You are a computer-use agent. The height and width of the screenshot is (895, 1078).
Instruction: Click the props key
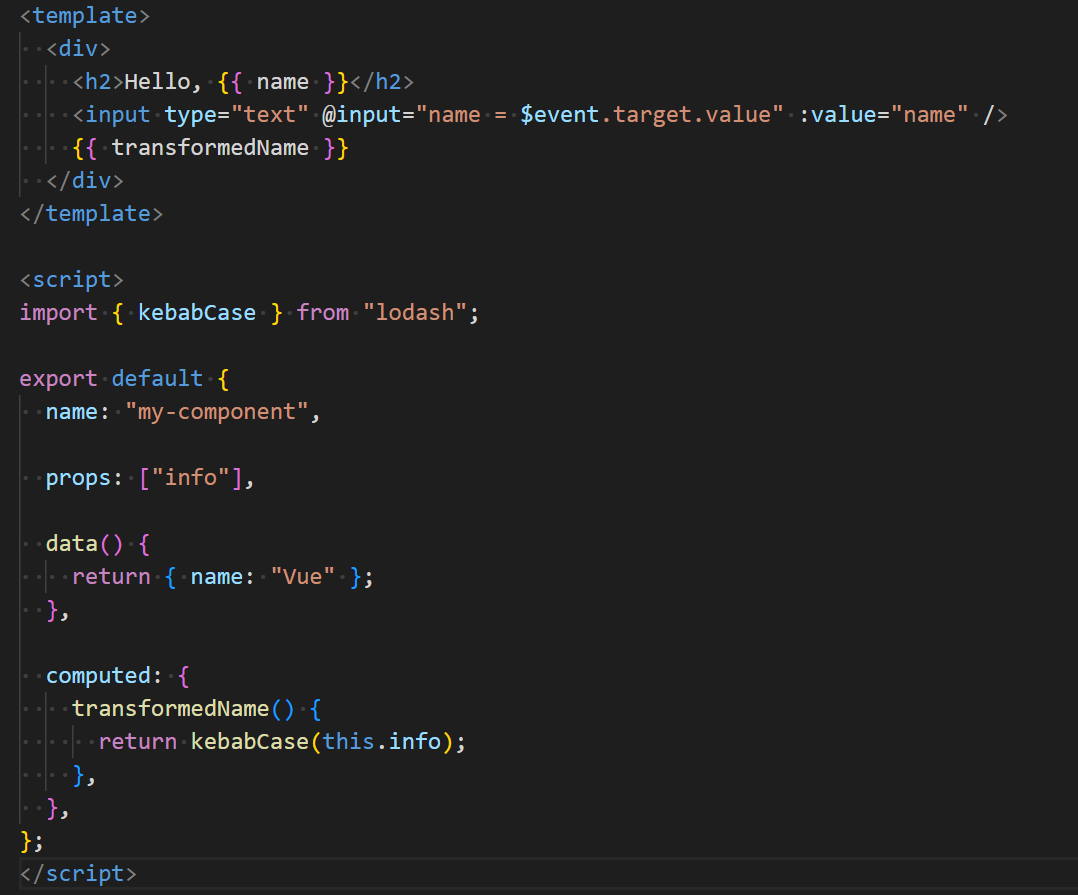(78, 478)
